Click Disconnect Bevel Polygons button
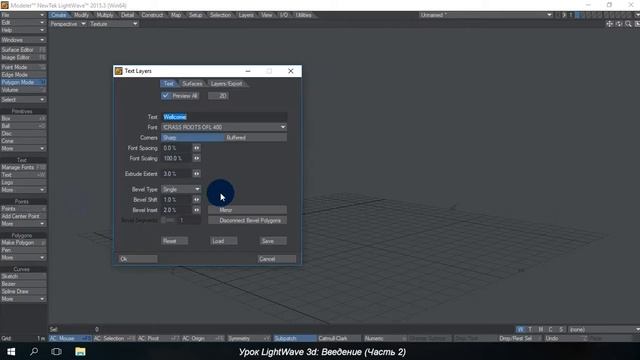640x360 pixels. tap(247, 220)
